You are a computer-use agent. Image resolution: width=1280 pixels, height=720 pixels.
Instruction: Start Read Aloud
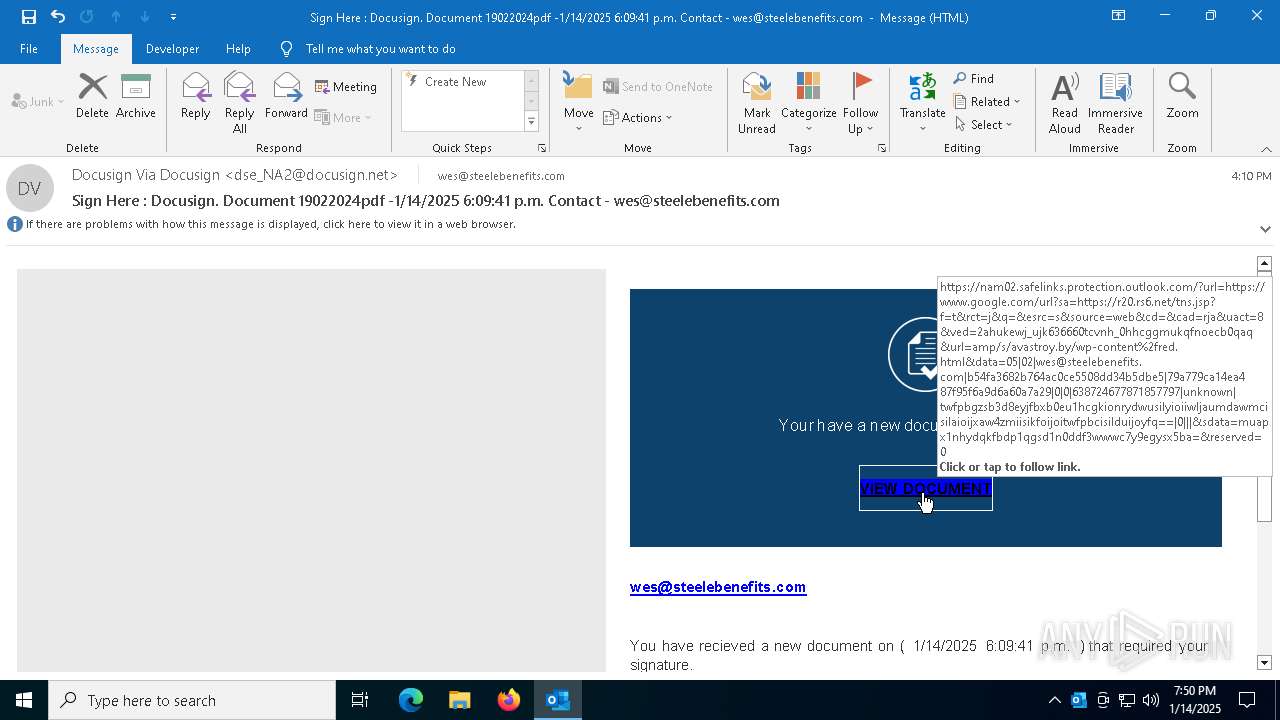1065,102
